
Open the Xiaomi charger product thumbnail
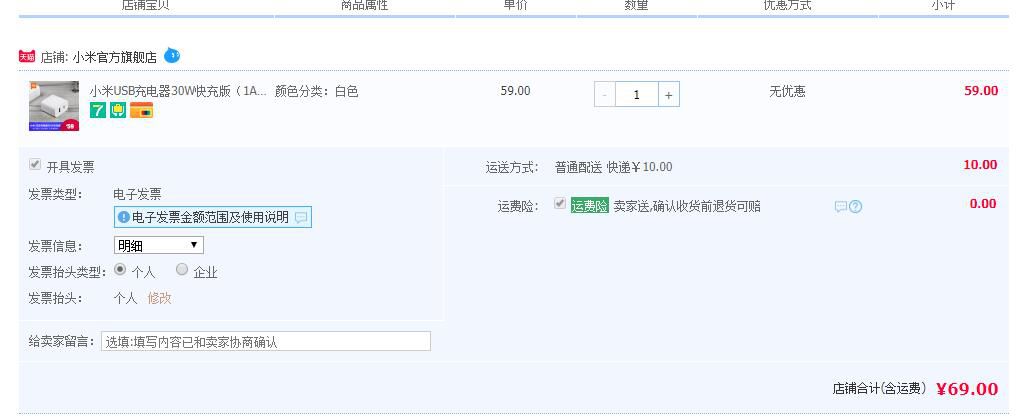point(54,106)
